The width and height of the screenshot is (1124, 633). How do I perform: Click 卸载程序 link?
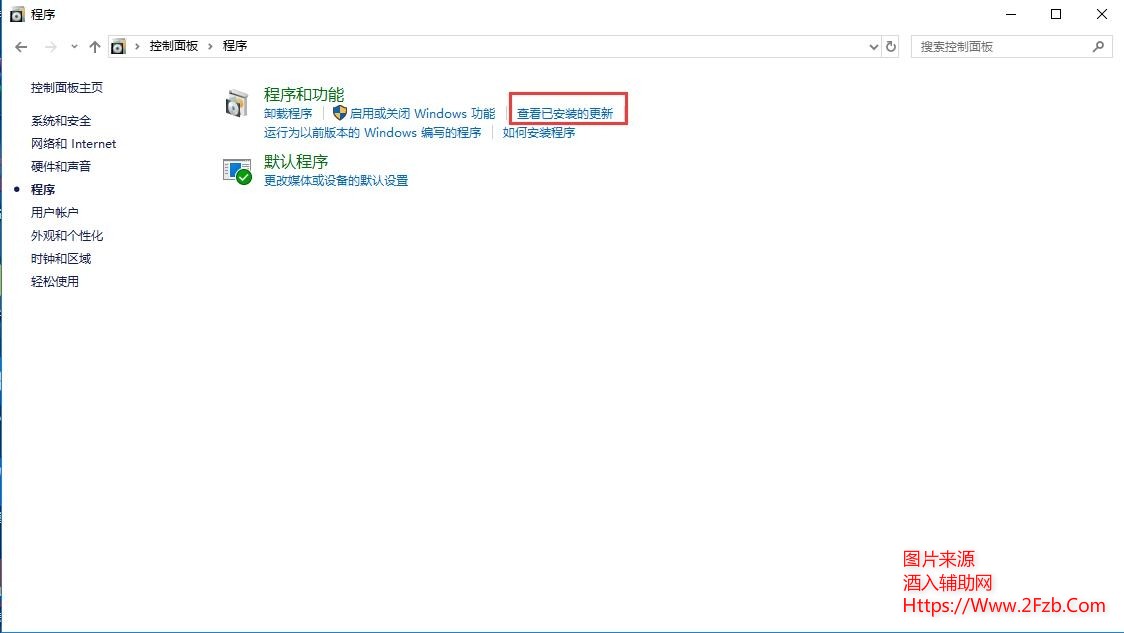pos(288,113)
